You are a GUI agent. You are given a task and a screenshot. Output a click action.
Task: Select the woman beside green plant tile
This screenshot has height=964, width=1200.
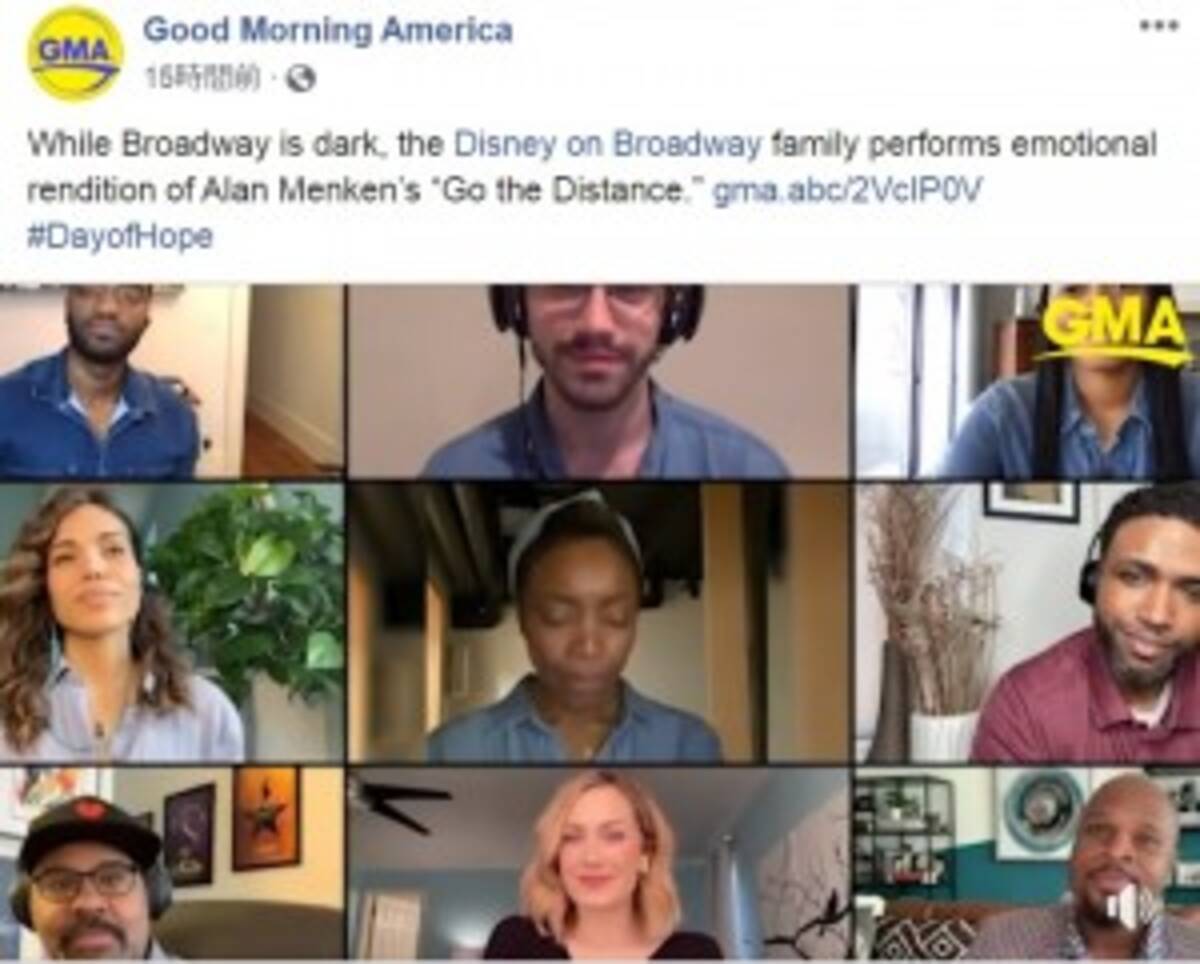[x=171, y=623]
